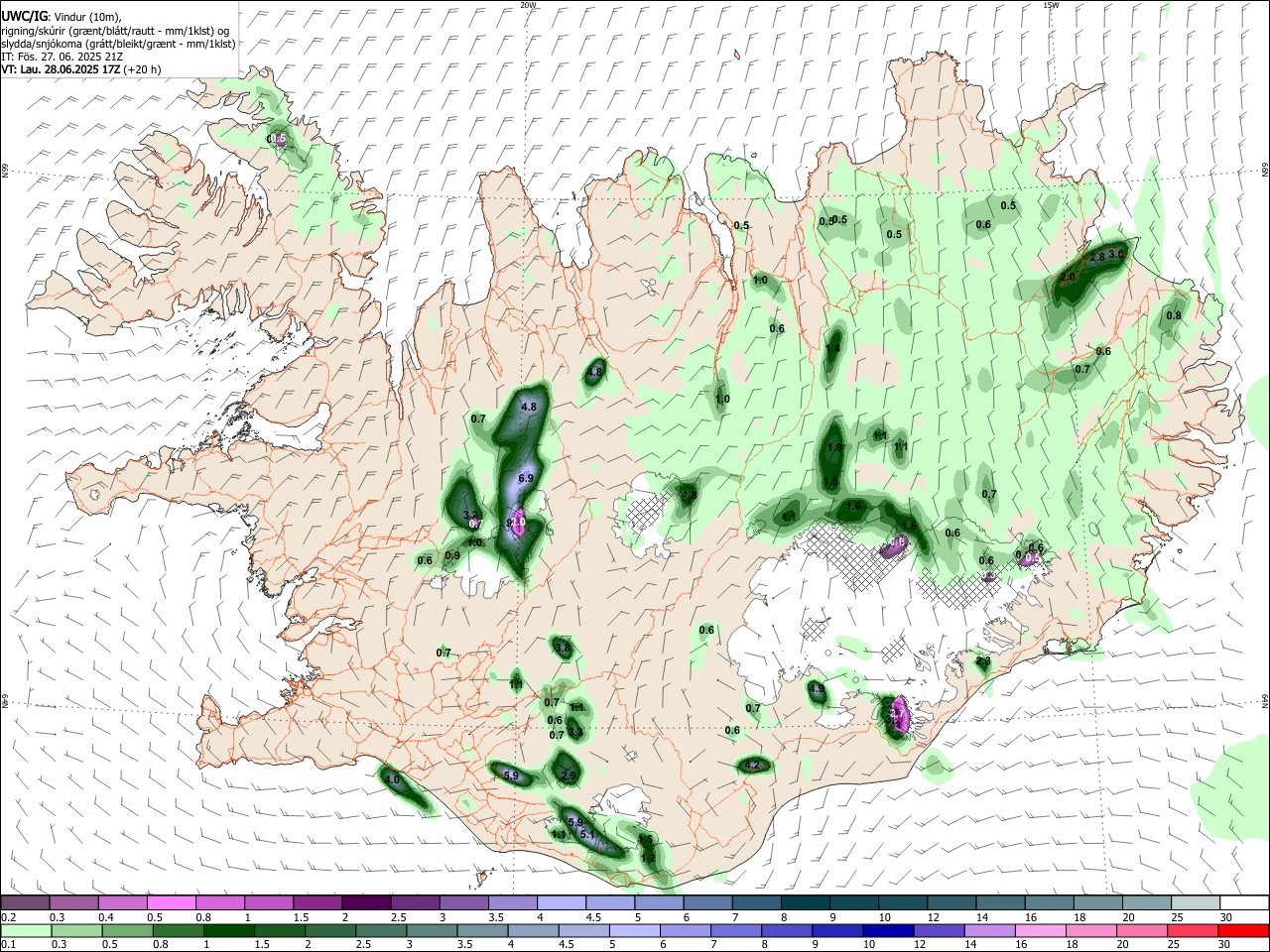Click the '2.0' value in the northeast rain band
Screen dimensions: 1270x952
click(1068, 277)
